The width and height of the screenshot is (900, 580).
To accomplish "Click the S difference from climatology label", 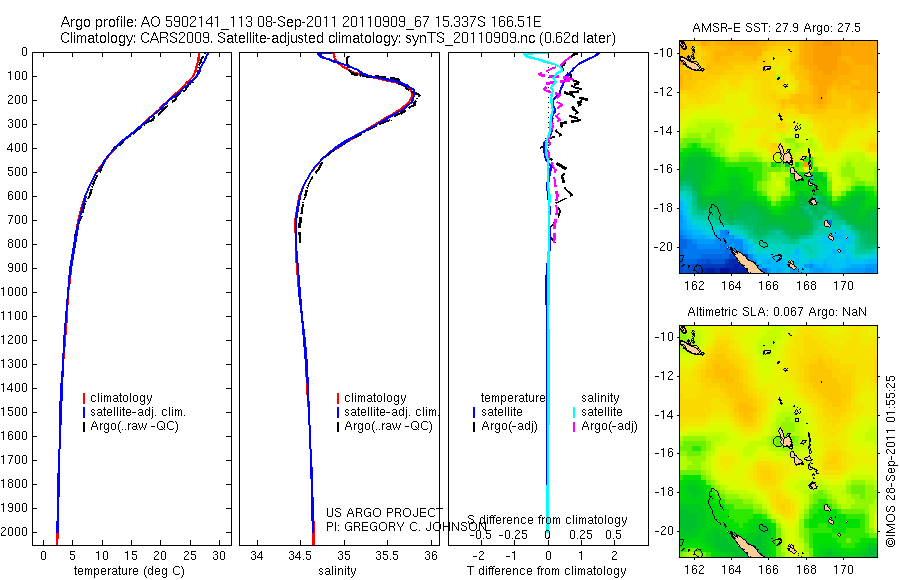I will [x=547, y=520].
